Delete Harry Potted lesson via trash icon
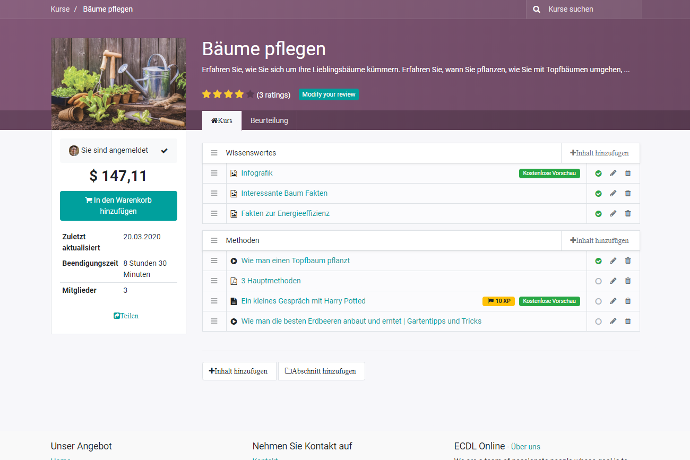 point(628,301)
